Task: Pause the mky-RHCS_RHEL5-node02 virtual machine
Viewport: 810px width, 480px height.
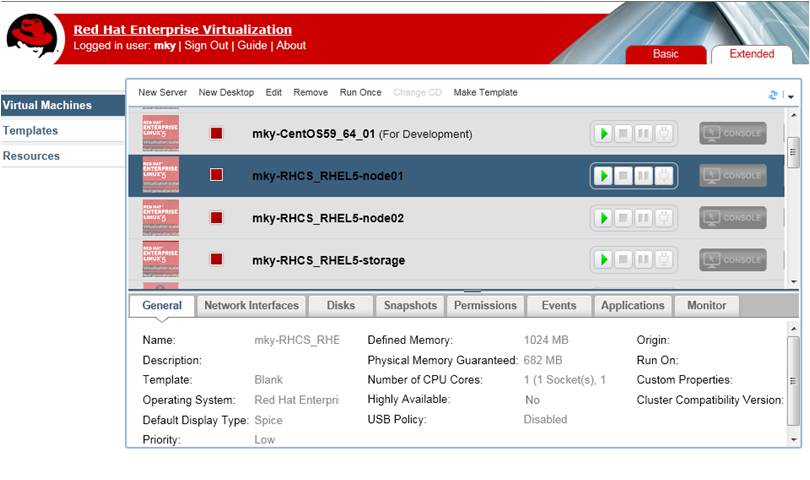Action: (x=643, y=218)
